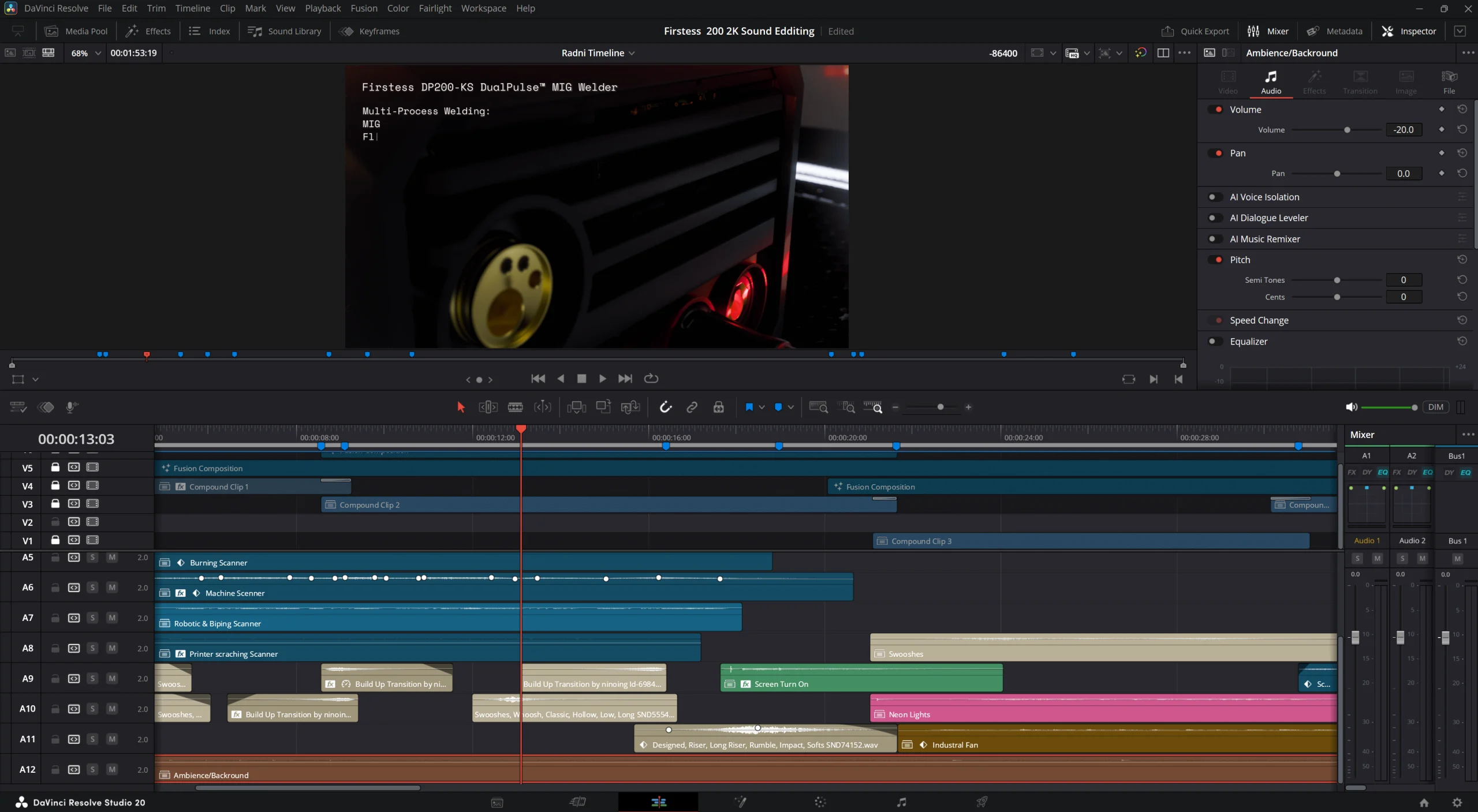Mute audio track A7

point(112,618)
